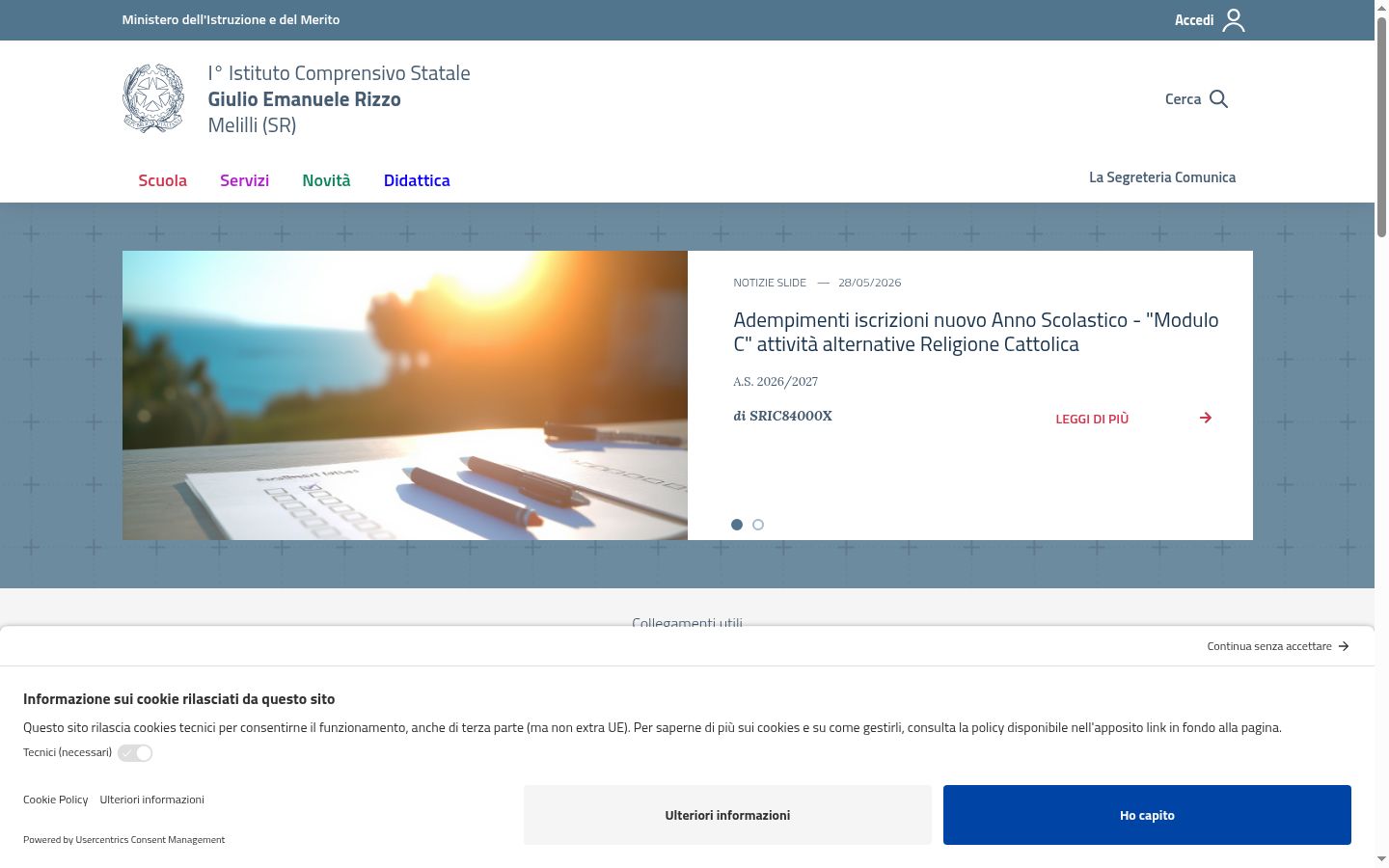Click the date 28/05/2026 on the slide
The height and width of the screenshot is (868, 1389).
pos(869,283)
